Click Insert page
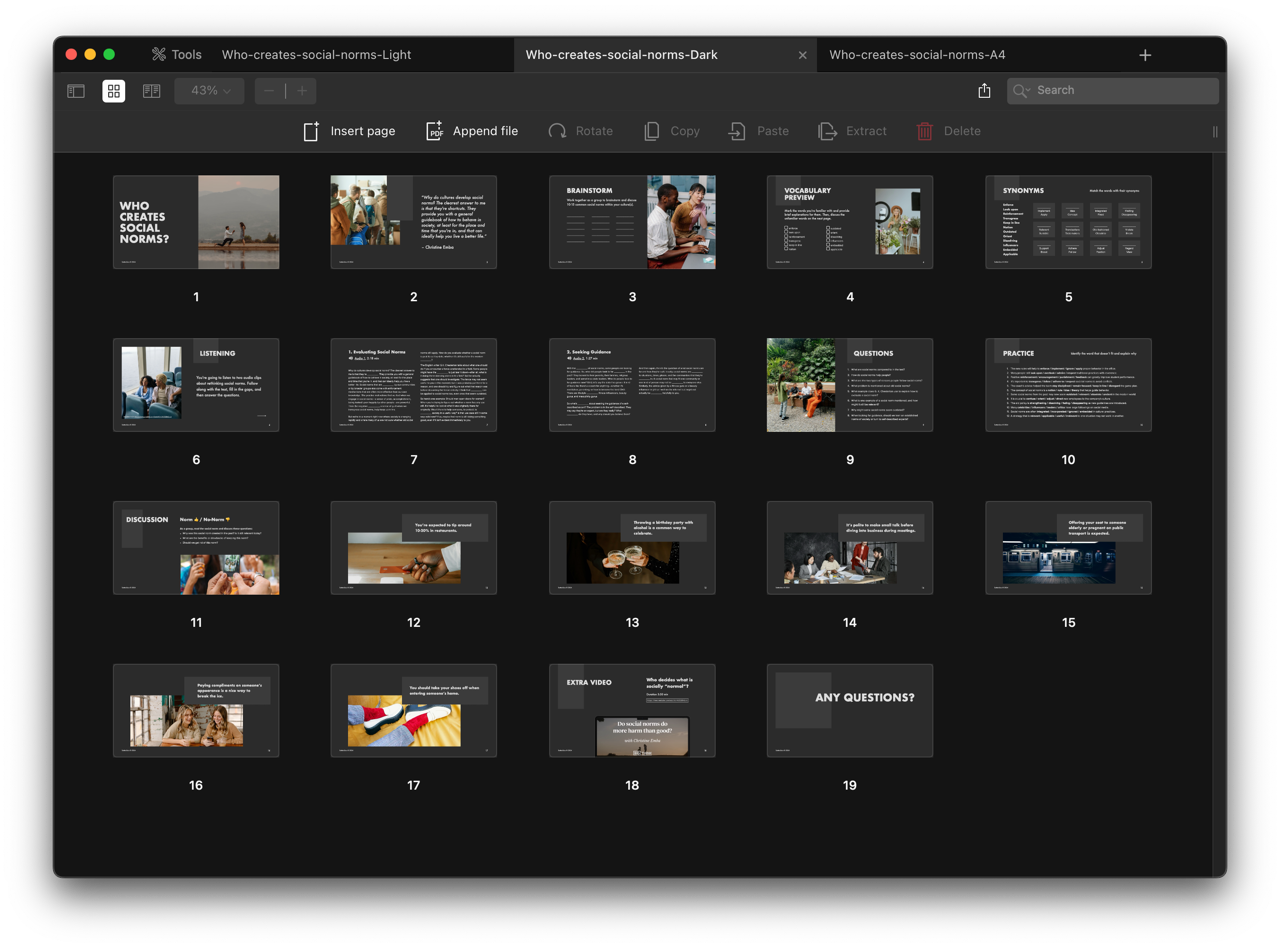1280x948 pixels. click(x=349, y=131)
